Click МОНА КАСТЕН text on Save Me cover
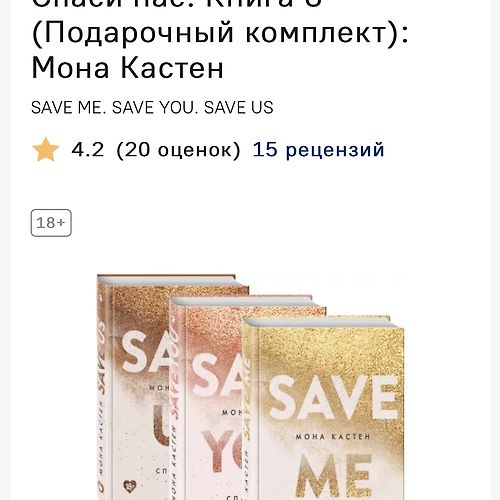This screenshot has height=500, width=500. (333, 436)
